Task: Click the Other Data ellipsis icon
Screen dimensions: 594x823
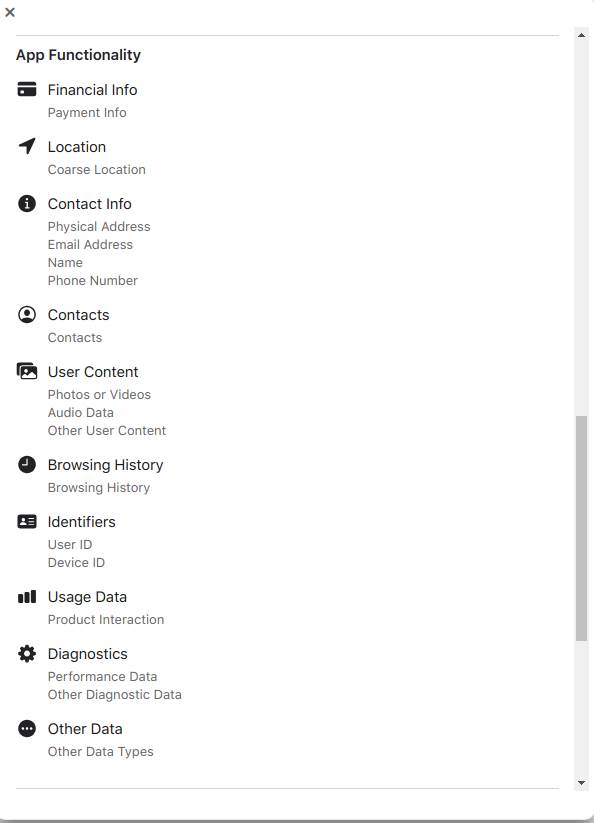Action: [28, 728]
